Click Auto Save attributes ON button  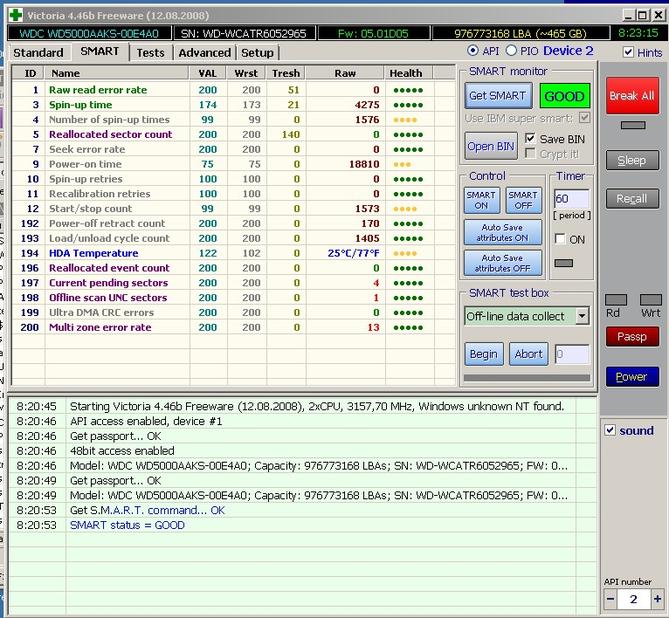point(503,233)
